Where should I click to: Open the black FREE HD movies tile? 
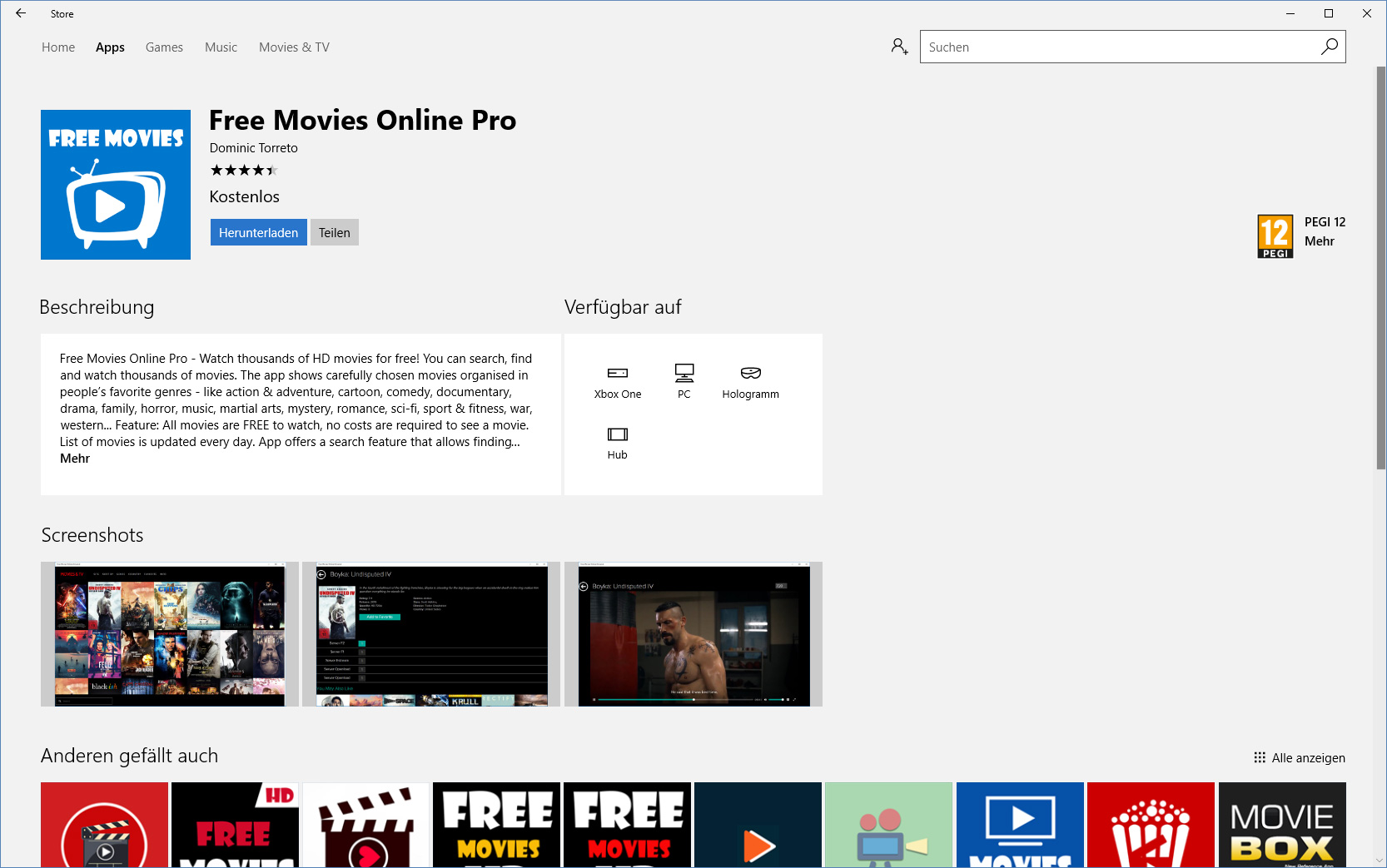(x=235, y=825)
